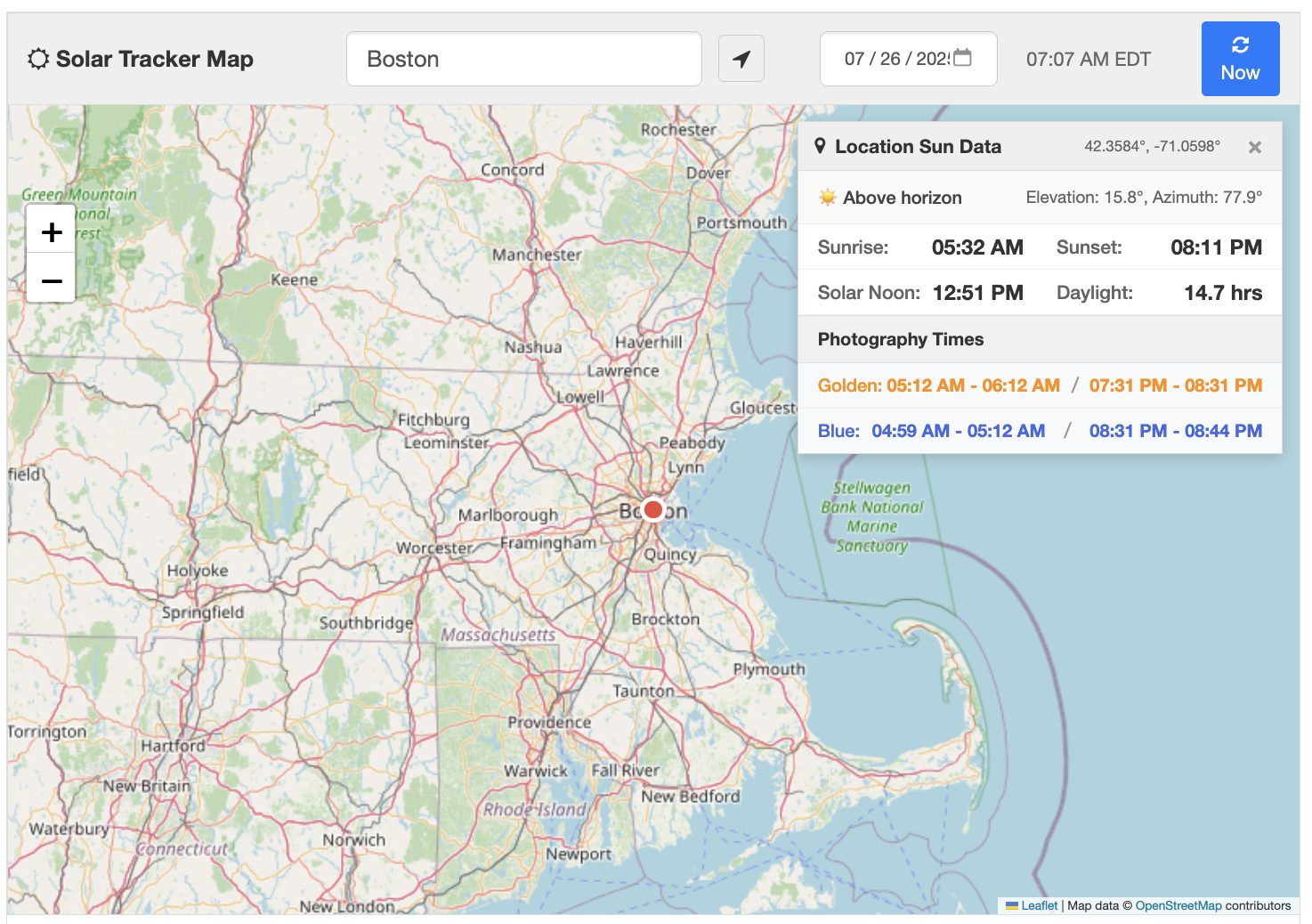Open the OpenStreetMap contributors link
Screen dimensions: 1312x924
(x=1178, y=905)
